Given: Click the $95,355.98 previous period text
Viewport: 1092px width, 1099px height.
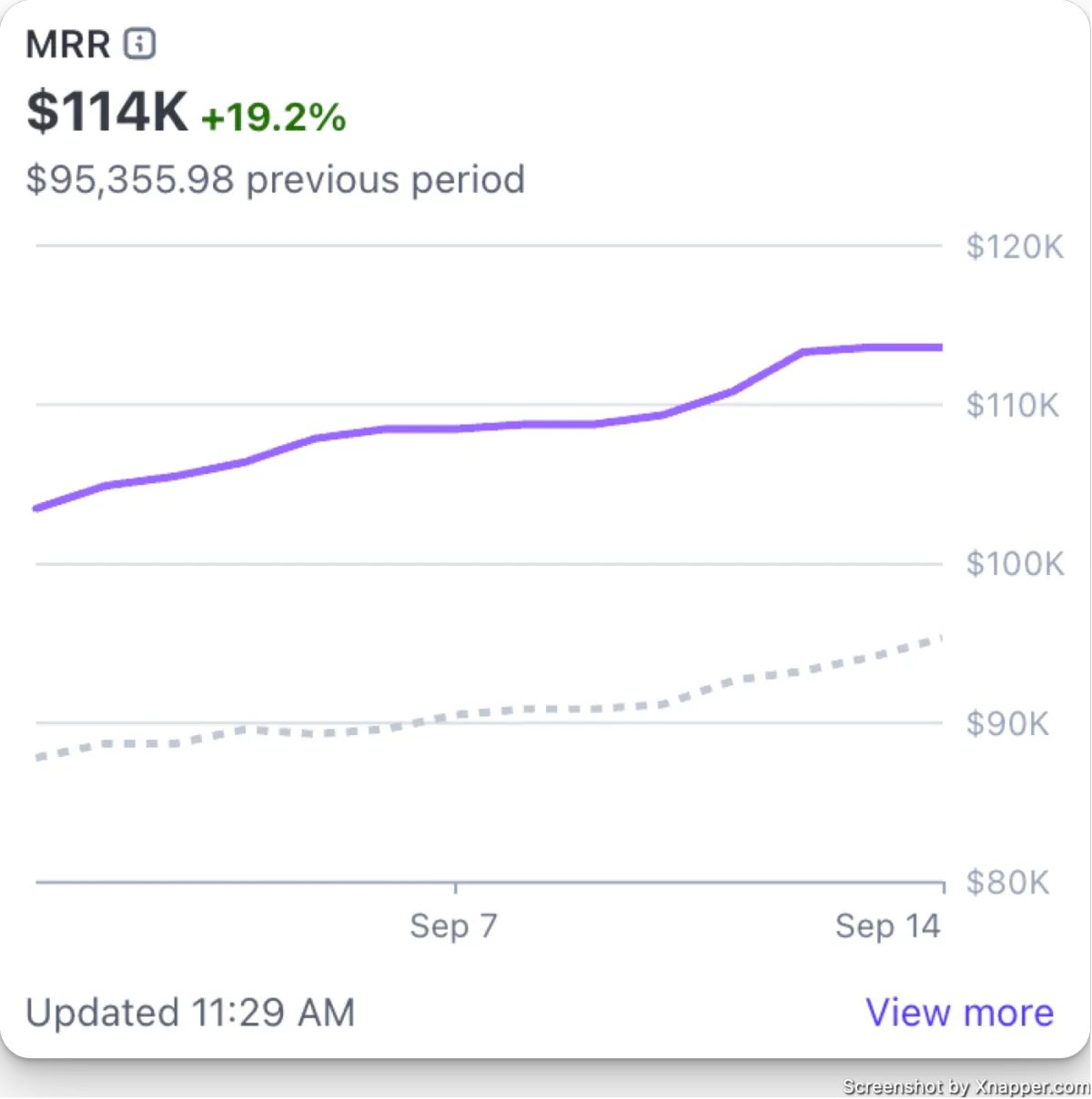Looking at the screenshot, I should coord(275,179).
